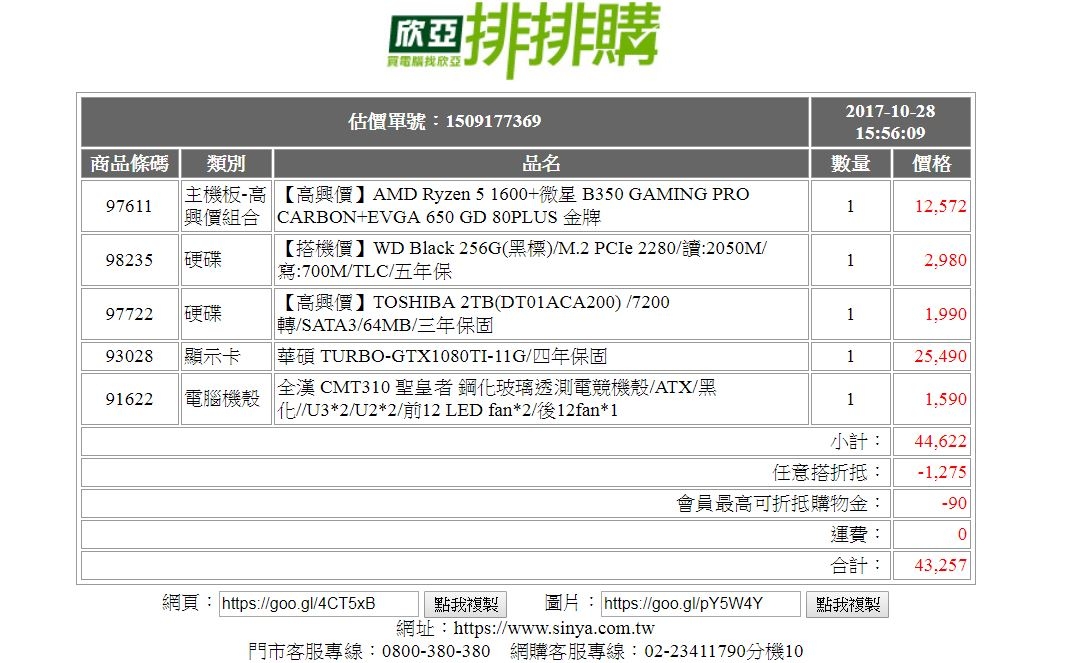Click the 小計 label
Image resolution: width=1071 pixels, height=663 pixels.
point(857,442)
